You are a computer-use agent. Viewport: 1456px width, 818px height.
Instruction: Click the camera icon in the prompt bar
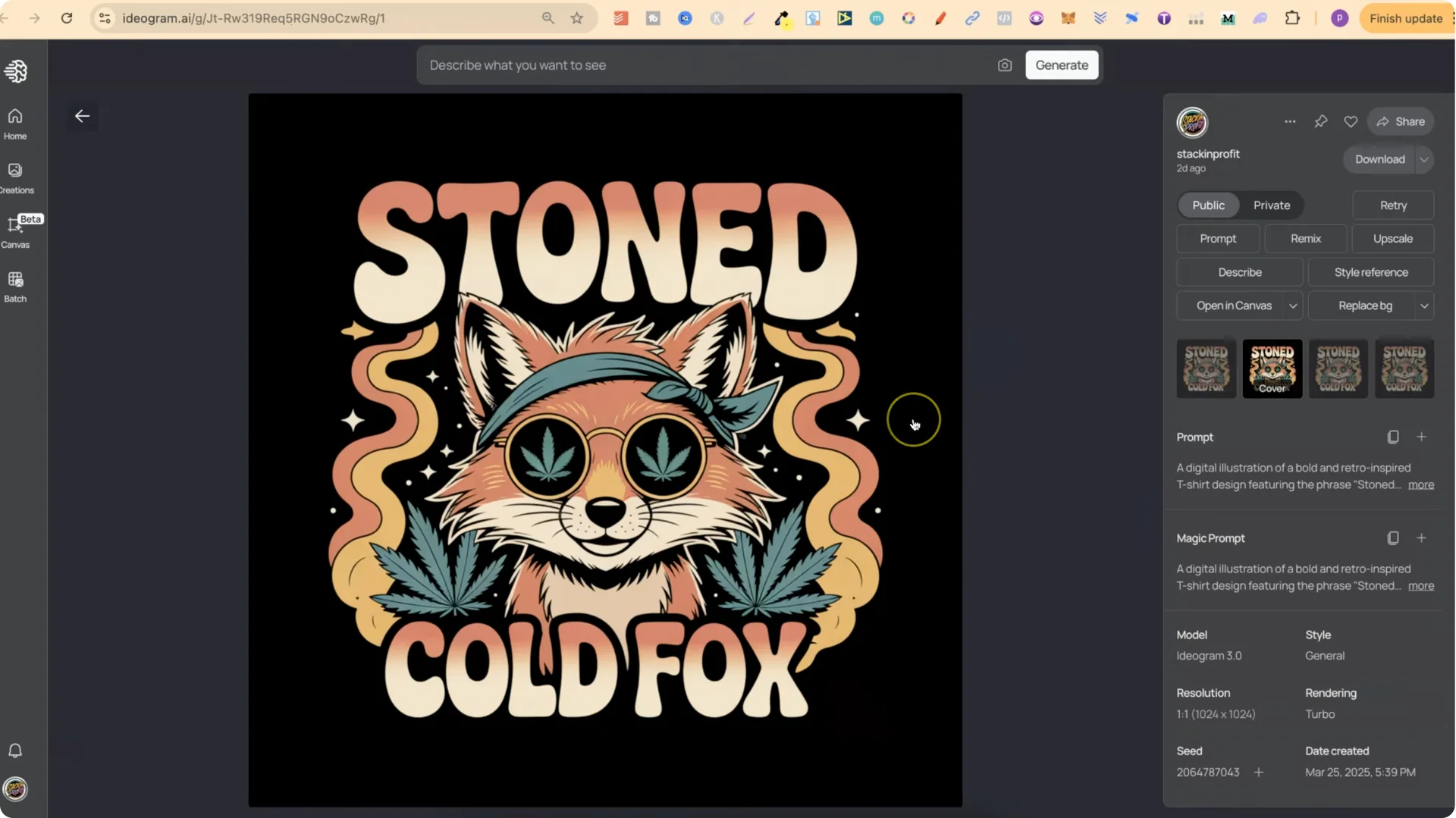1004,65
